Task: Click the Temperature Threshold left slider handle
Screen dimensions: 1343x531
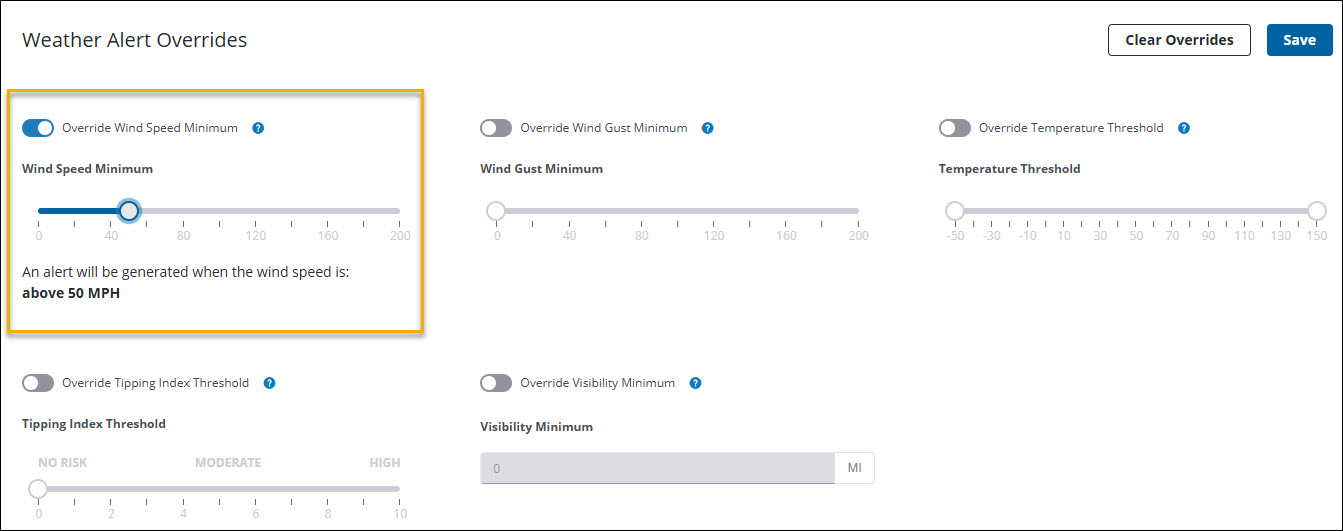Action: point(955,211)
